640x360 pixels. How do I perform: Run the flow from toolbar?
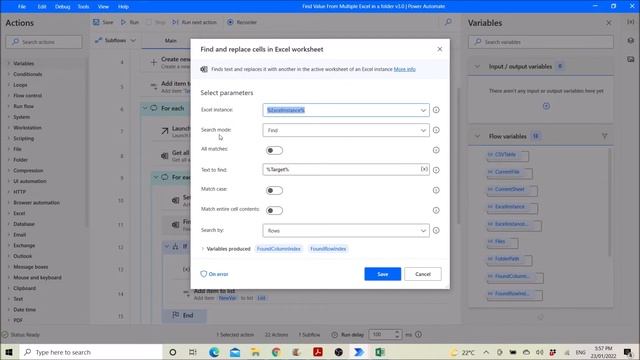tap(130, 22)
